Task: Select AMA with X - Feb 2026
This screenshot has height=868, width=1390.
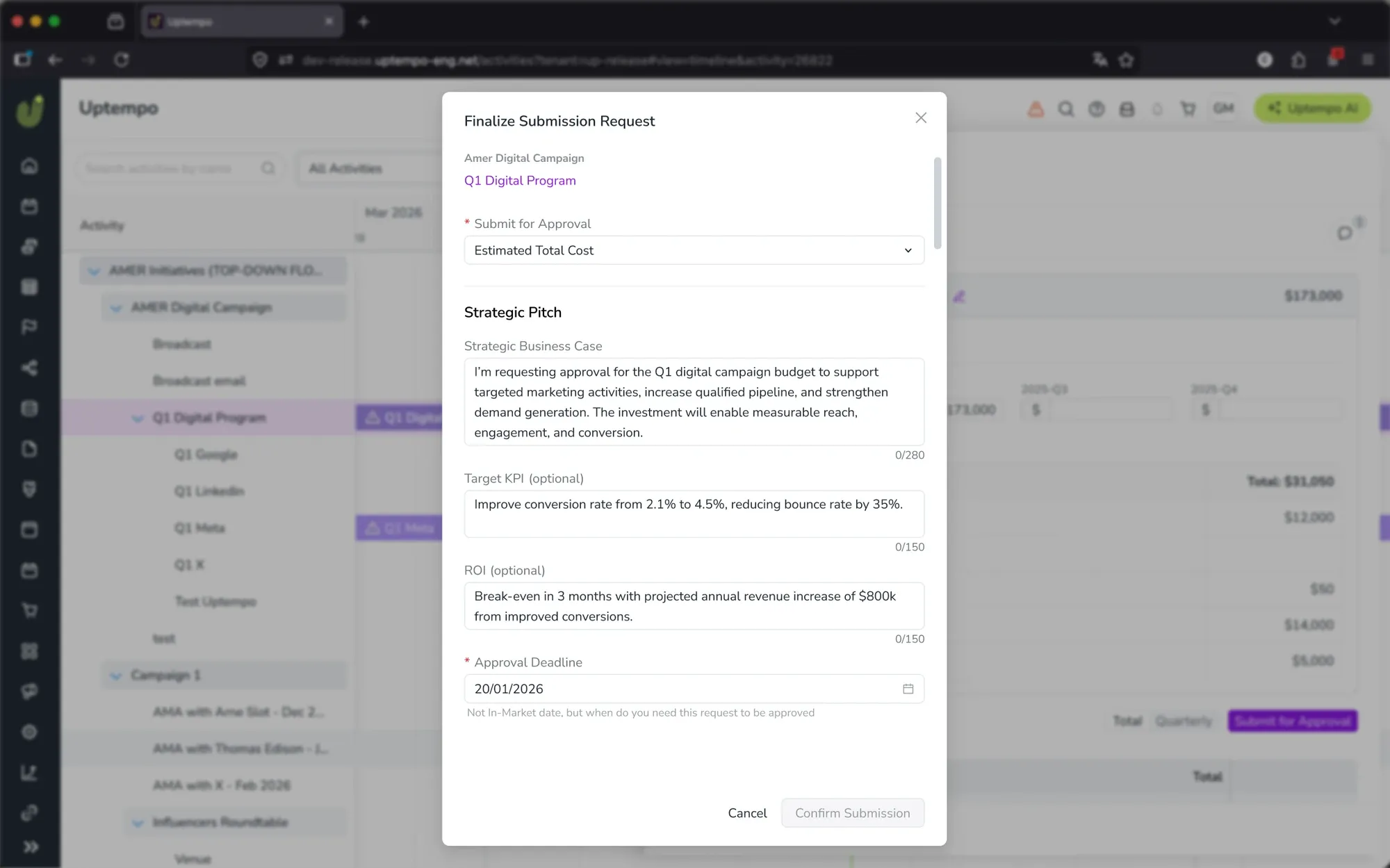Action: point(222,785)
